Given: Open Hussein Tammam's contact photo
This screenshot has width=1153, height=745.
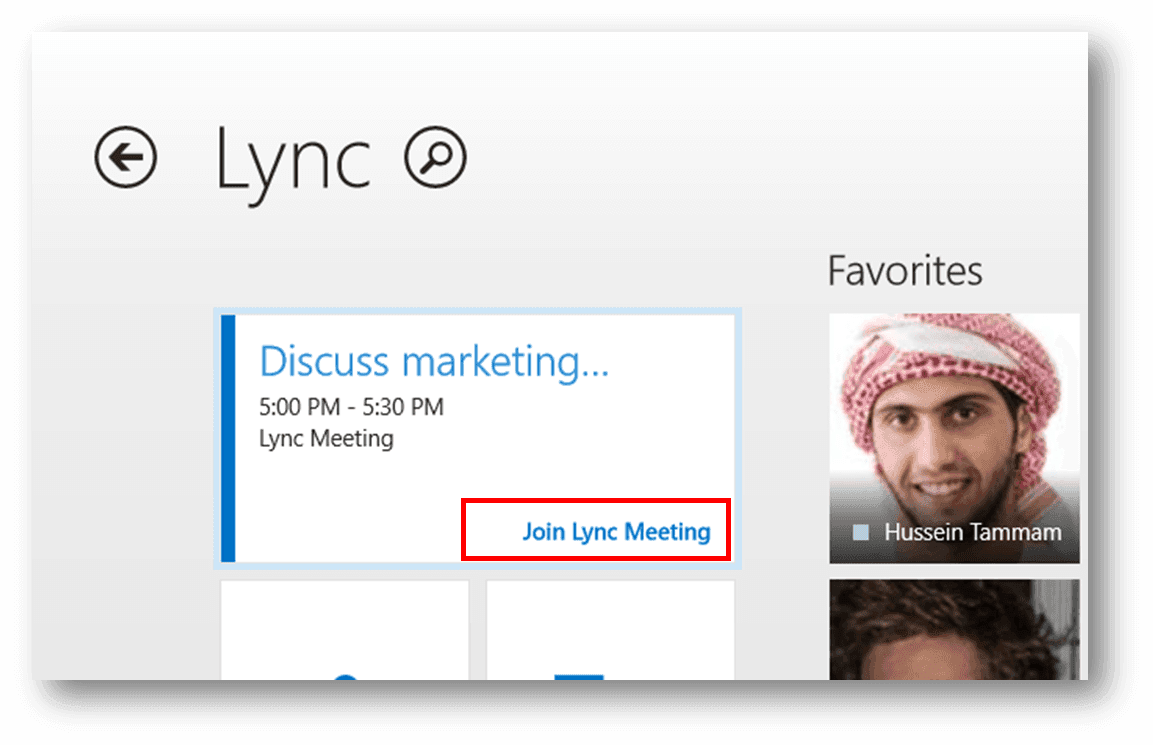Looking at the screenshot, I should point(953,420).
